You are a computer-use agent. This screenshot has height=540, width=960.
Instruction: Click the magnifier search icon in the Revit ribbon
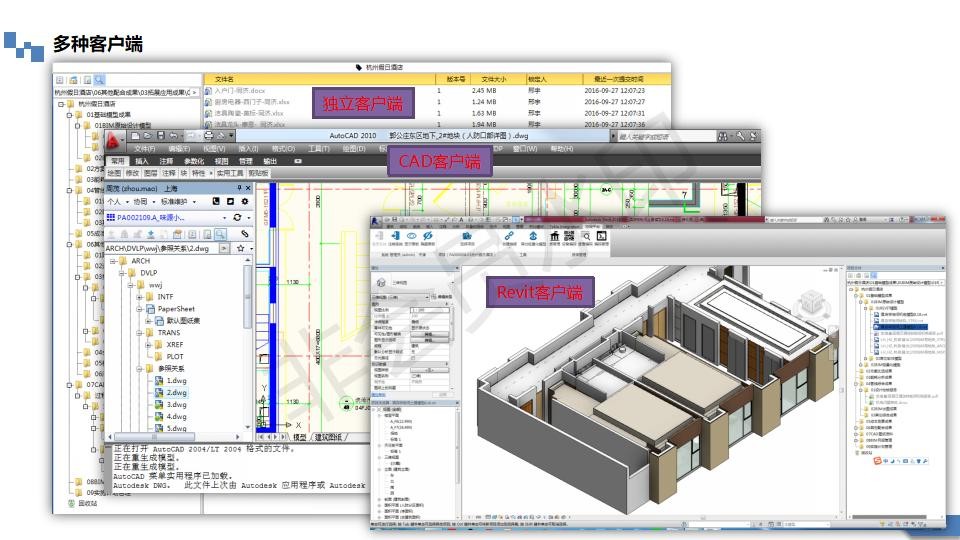coord(586,236)
